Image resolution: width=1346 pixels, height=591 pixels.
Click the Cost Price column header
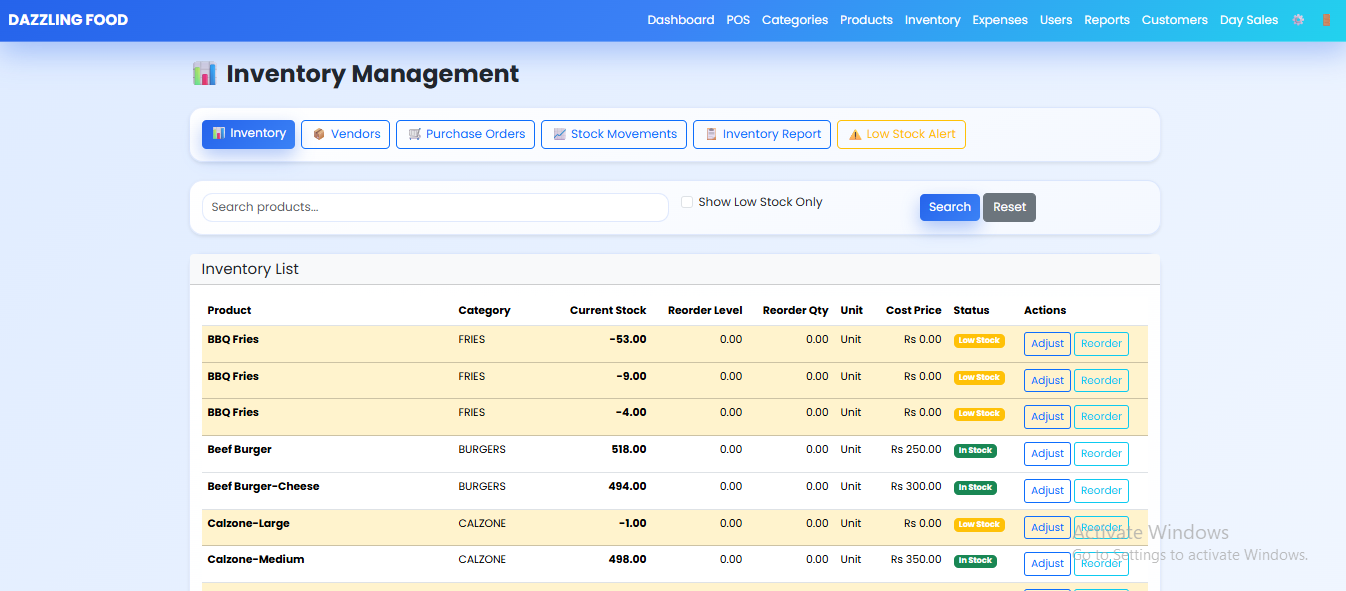913,310
